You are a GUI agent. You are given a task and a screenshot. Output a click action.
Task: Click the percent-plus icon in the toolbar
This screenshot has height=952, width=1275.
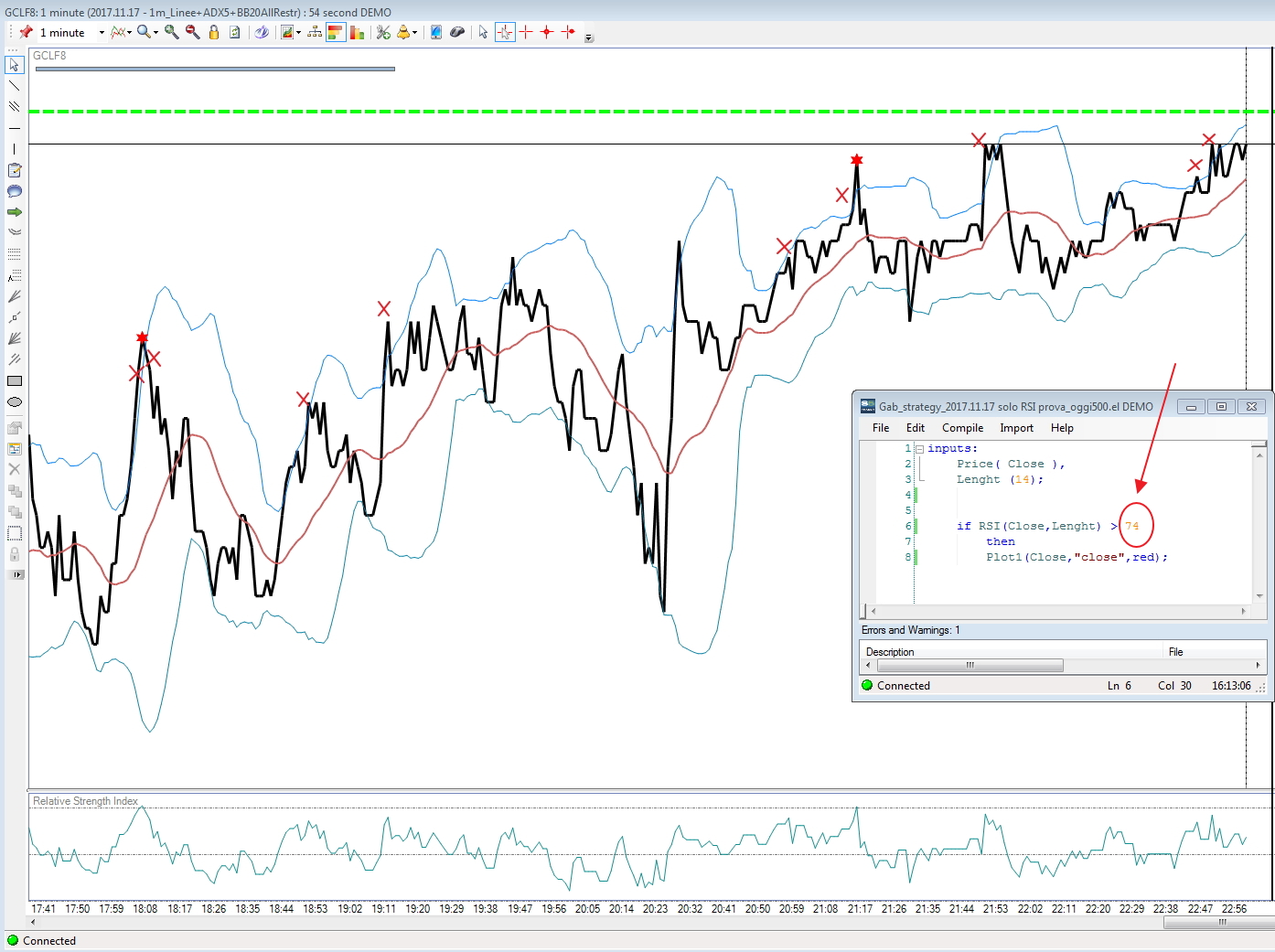(x=383, y=32)
